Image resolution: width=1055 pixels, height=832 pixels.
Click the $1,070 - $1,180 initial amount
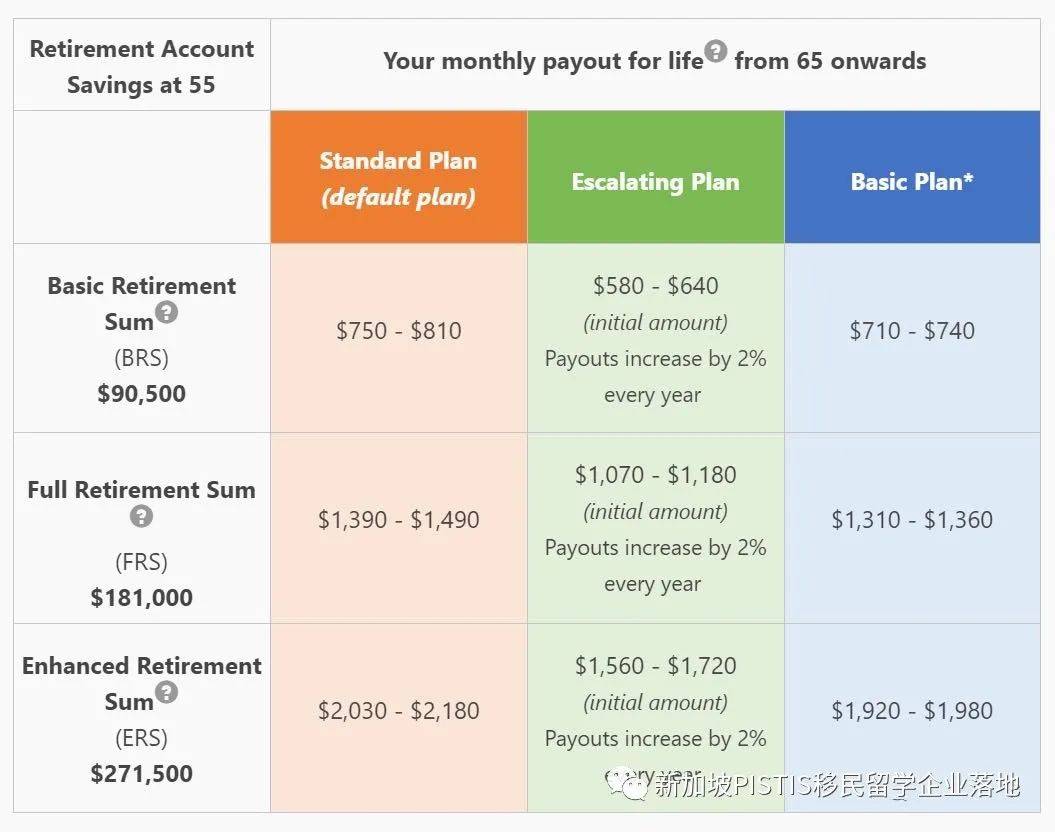pos(655,475)
